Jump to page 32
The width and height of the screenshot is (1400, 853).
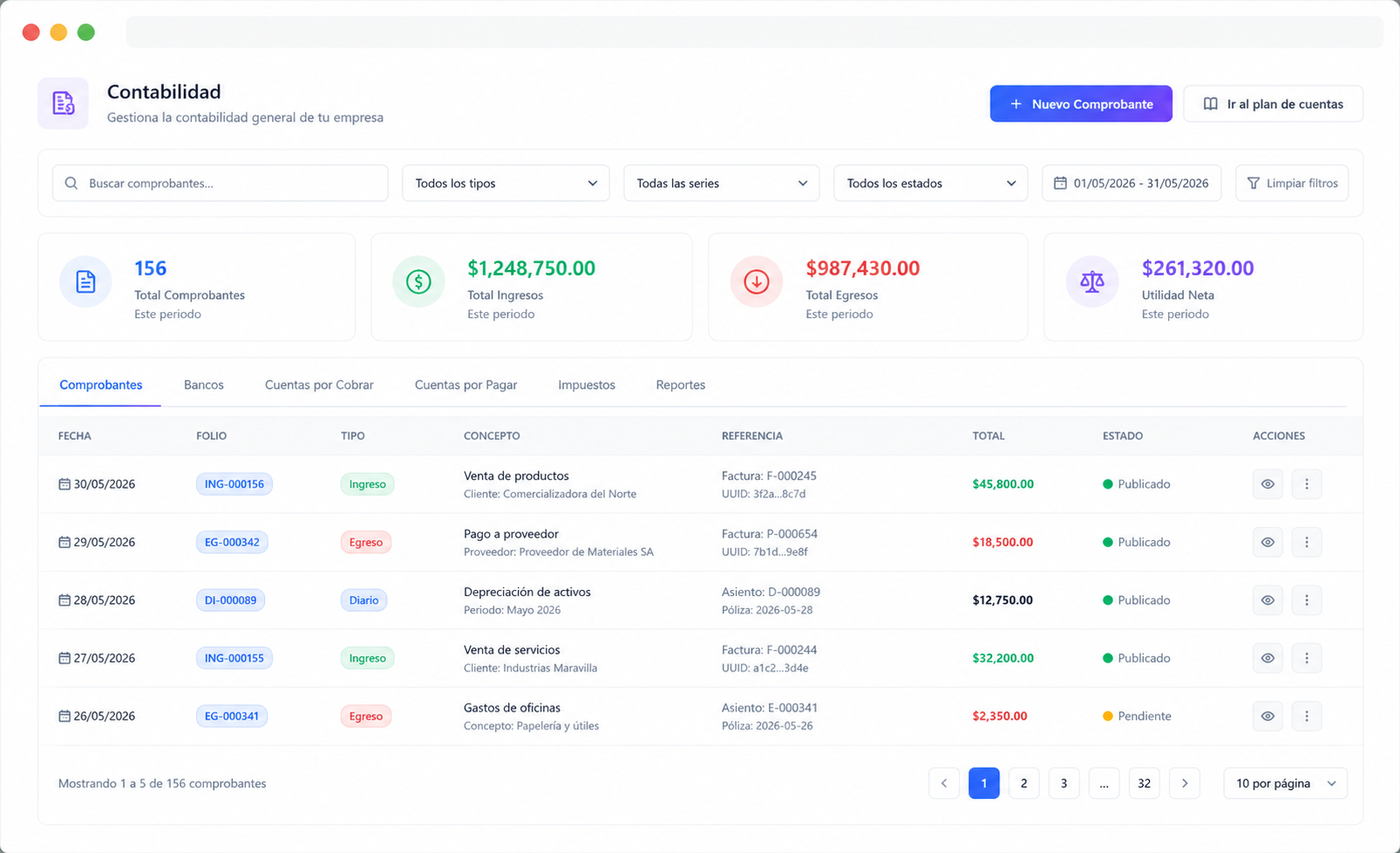1144,783
